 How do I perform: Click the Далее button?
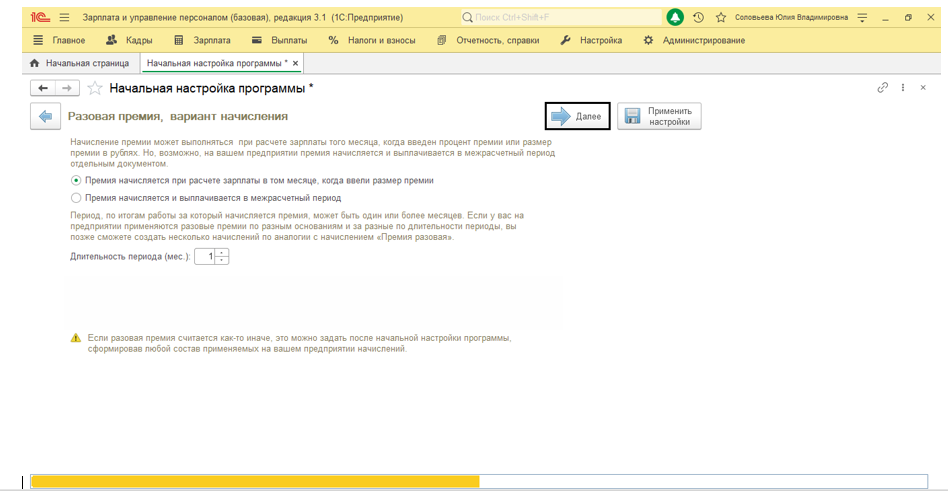pyautogui.click(x=577, y=117)
